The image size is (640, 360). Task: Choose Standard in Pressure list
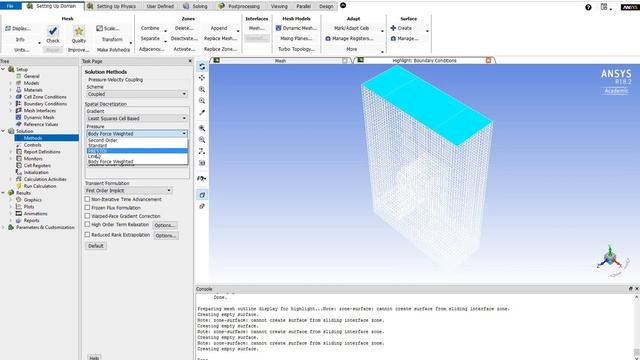pos(137,146)
